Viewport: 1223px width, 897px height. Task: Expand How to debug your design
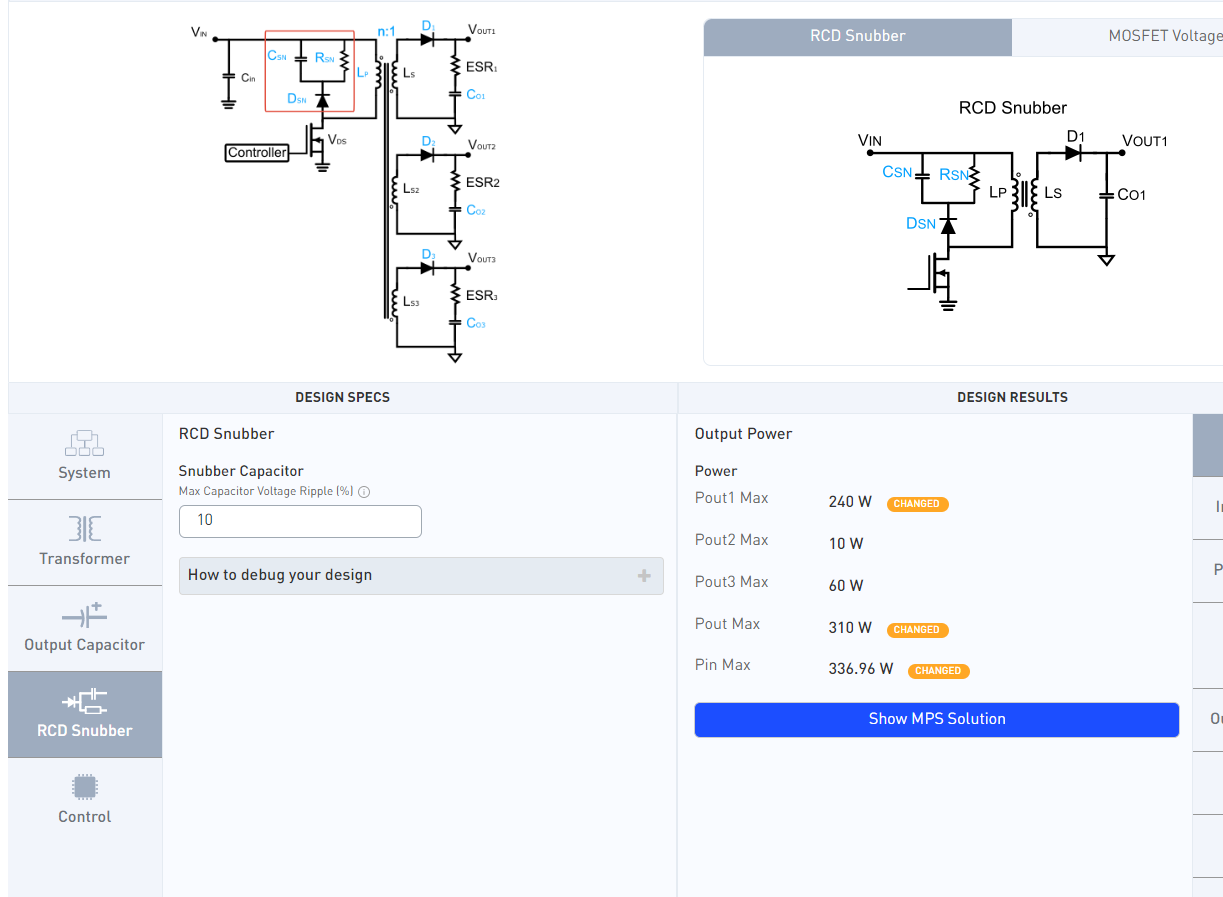coord(421,576)
